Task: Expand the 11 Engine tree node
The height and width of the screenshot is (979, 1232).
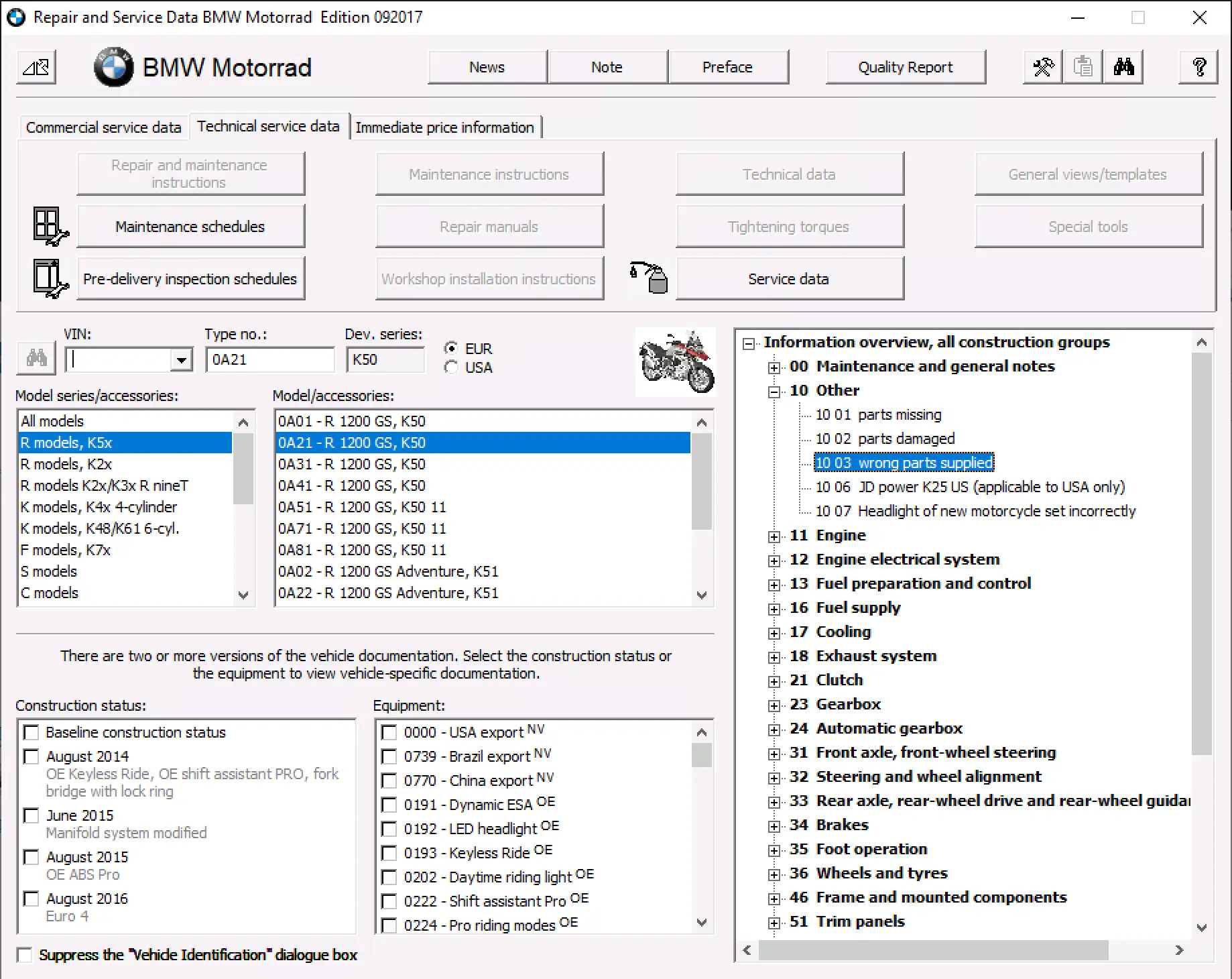Action: 774,536
